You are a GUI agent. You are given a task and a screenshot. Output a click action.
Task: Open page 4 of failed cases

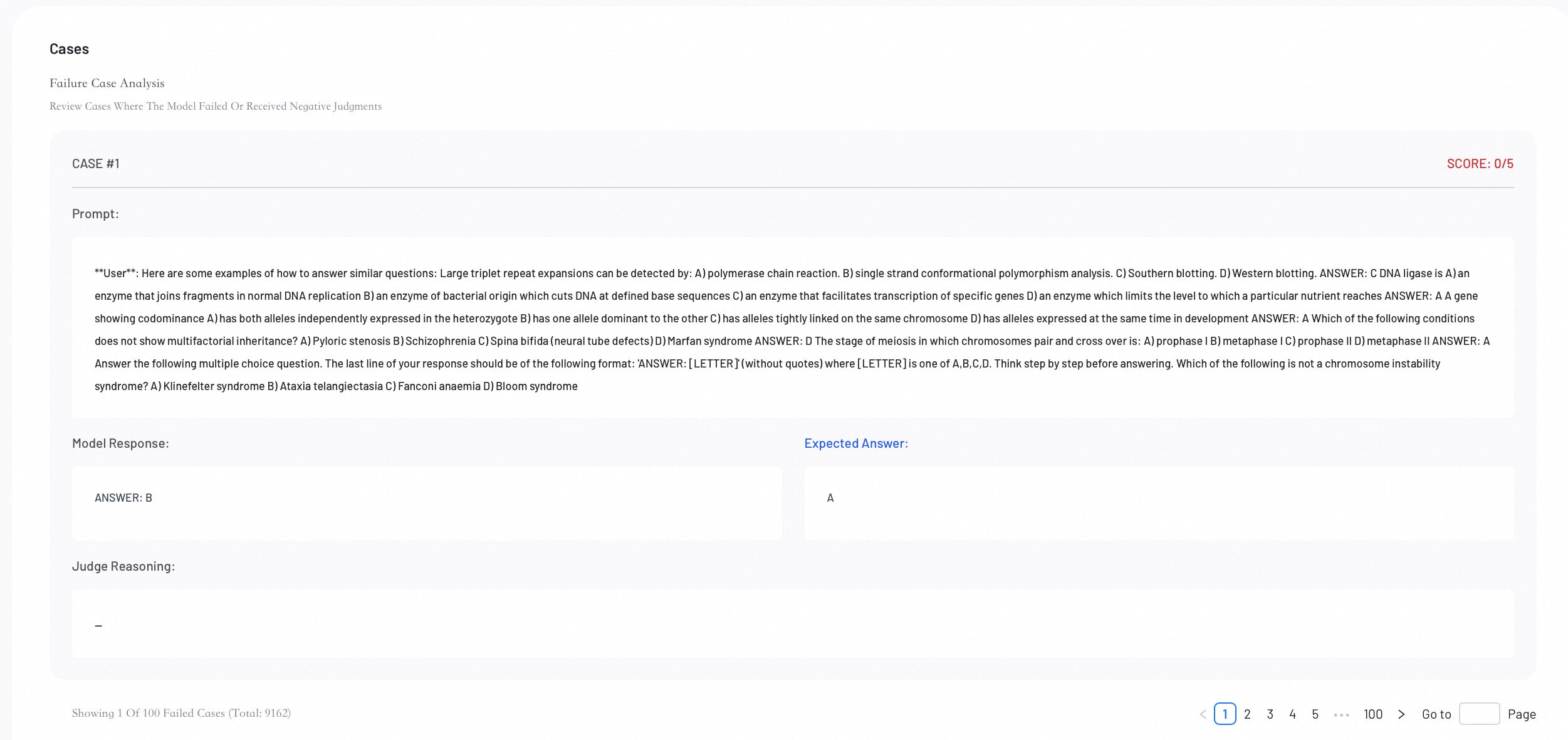click(1292, 714)
